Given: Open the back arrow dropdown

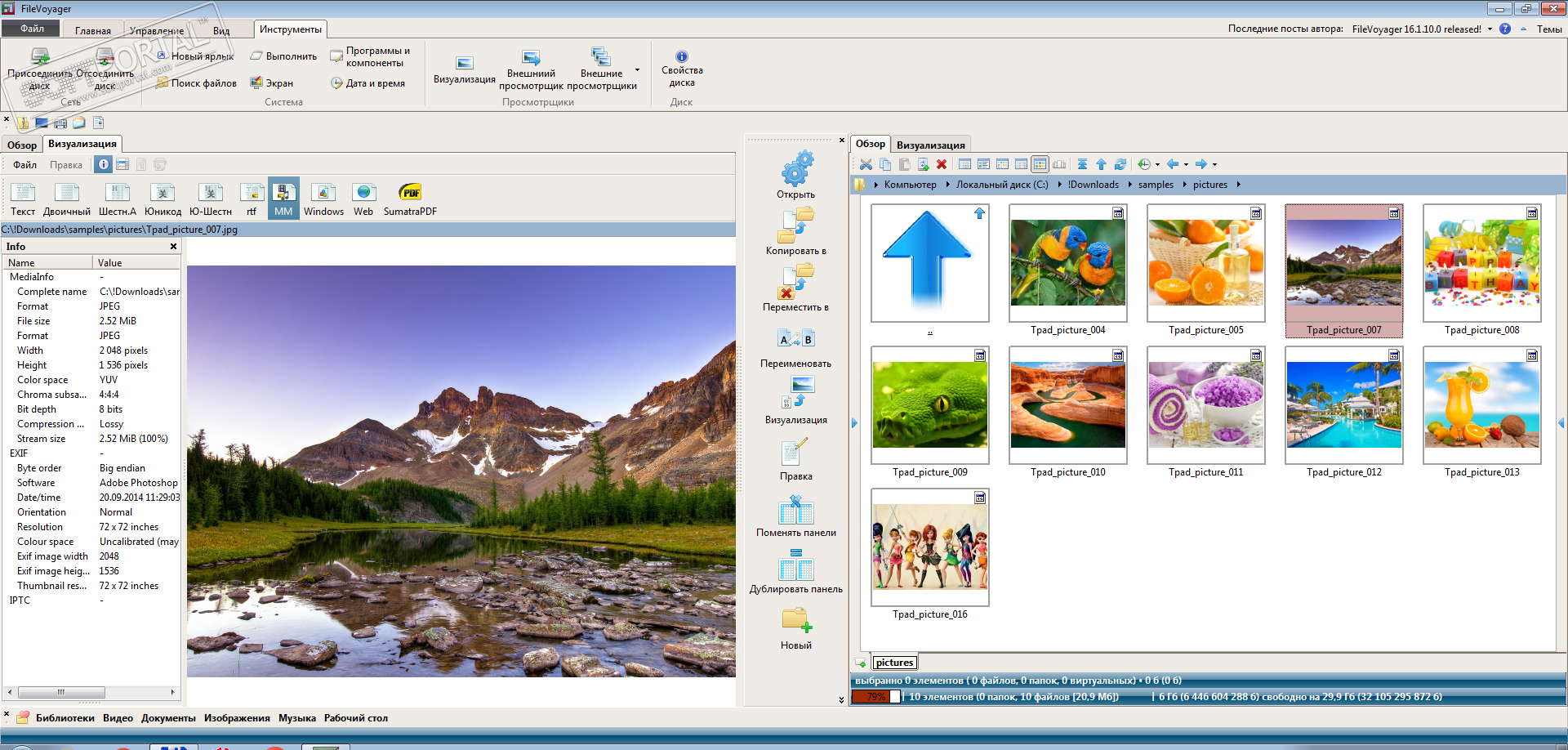Looking at the screenshot, I should [x=1186, y=165].
